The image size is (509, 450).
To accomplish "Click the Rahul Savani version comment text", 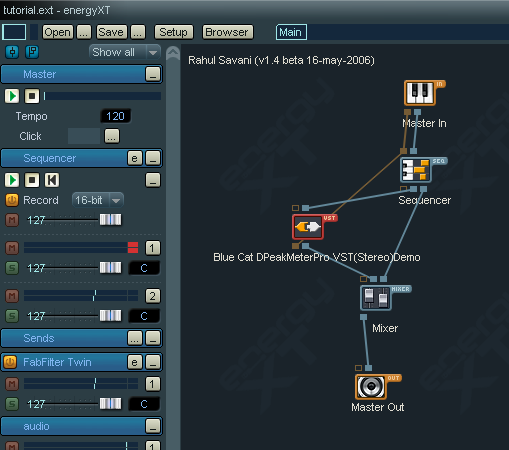I will (281, 60).
